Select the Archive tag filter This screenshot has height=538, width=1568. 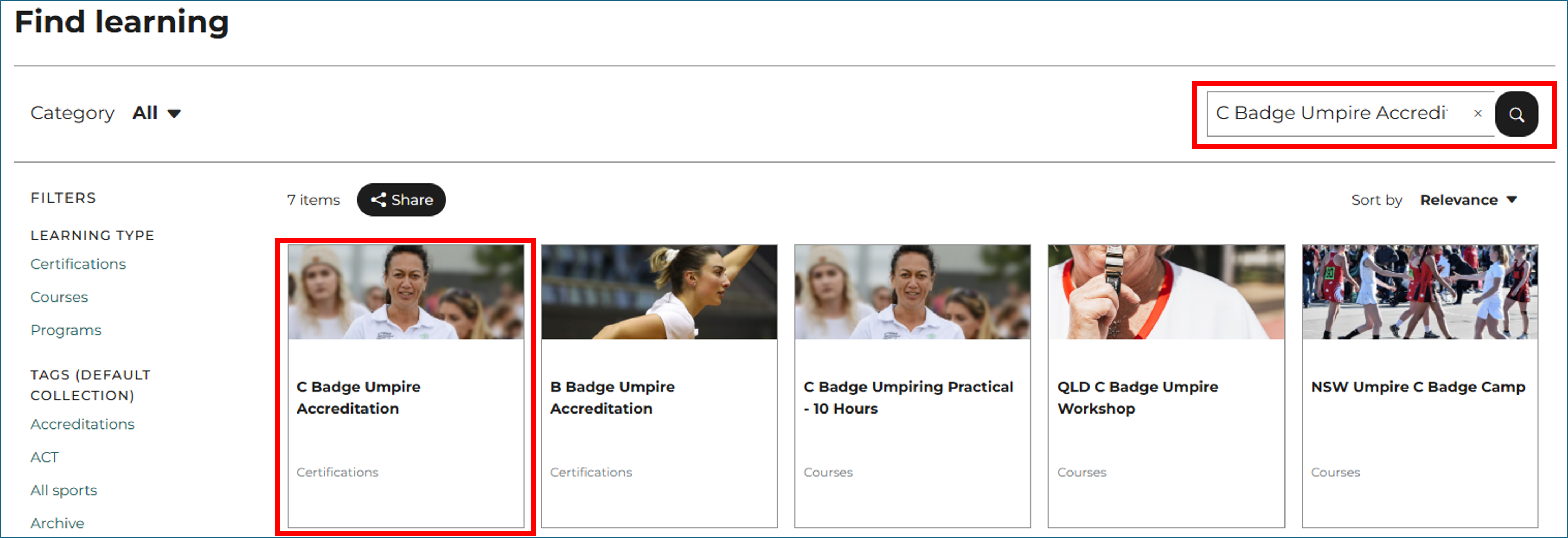pos(57,523)
